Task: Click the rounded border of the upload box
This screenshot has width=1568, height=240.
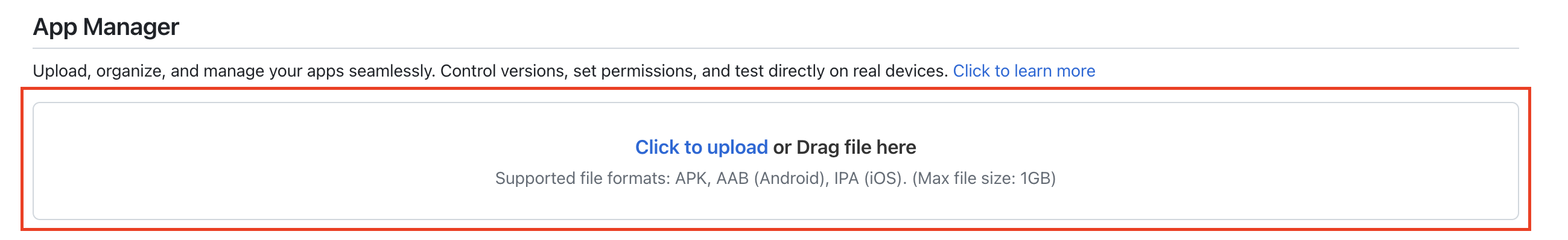Action: click(x=775, y=103)
